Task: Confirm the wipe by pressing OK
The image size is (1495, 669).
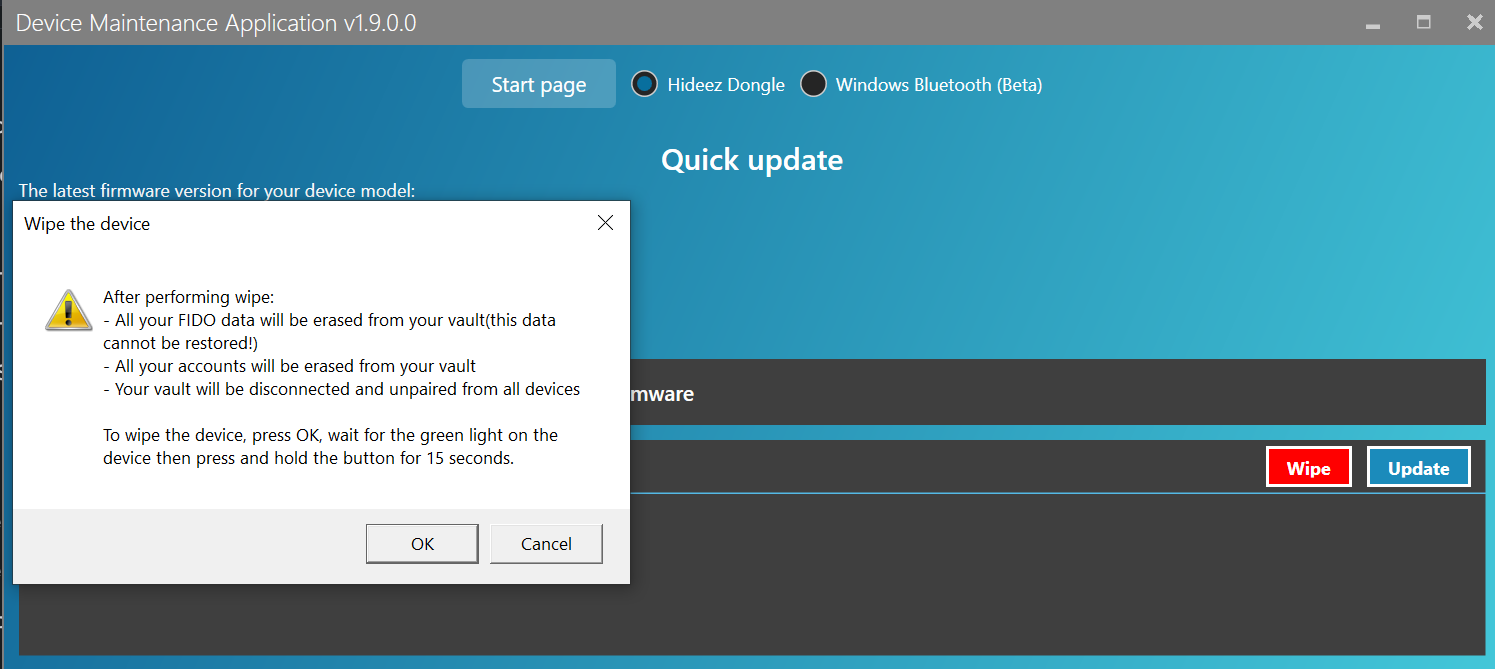Action: point(422,544)
